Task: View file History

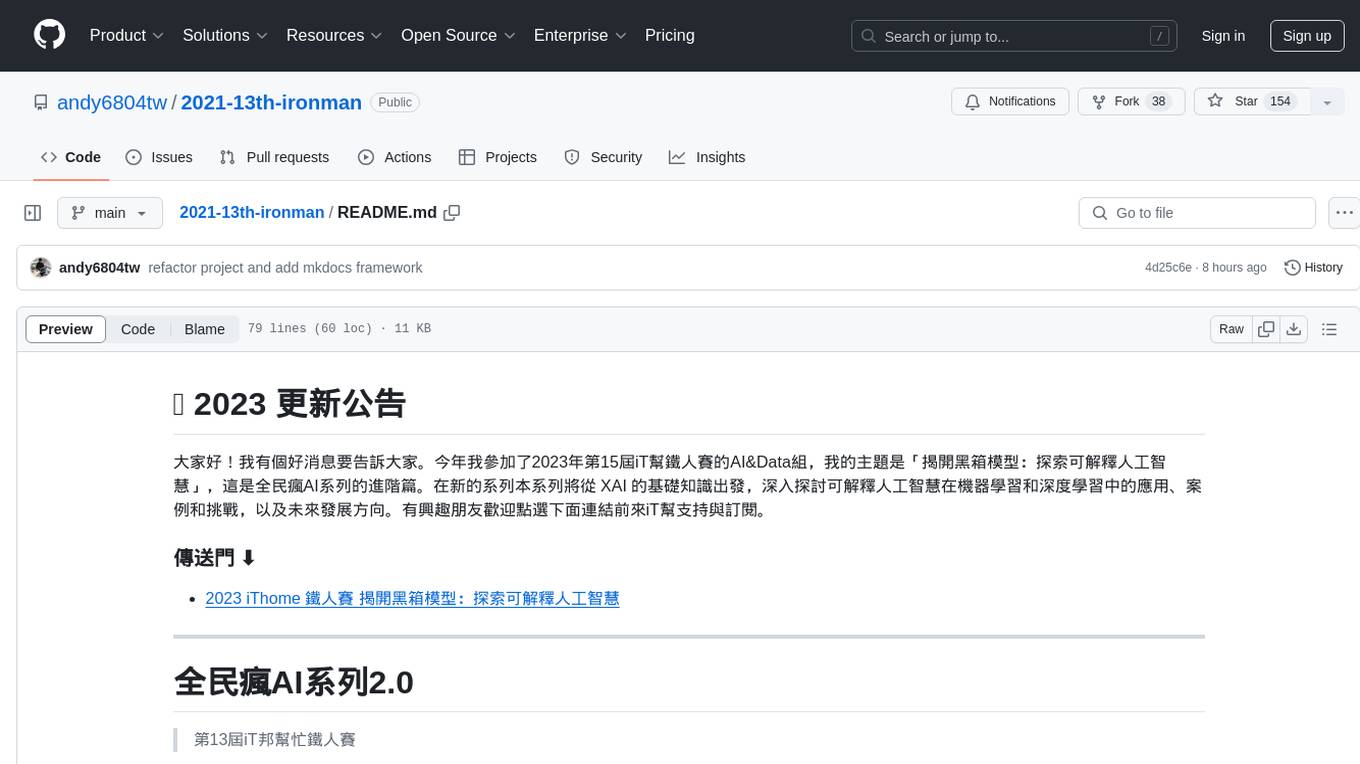Action: click(x=1313, y=268)
